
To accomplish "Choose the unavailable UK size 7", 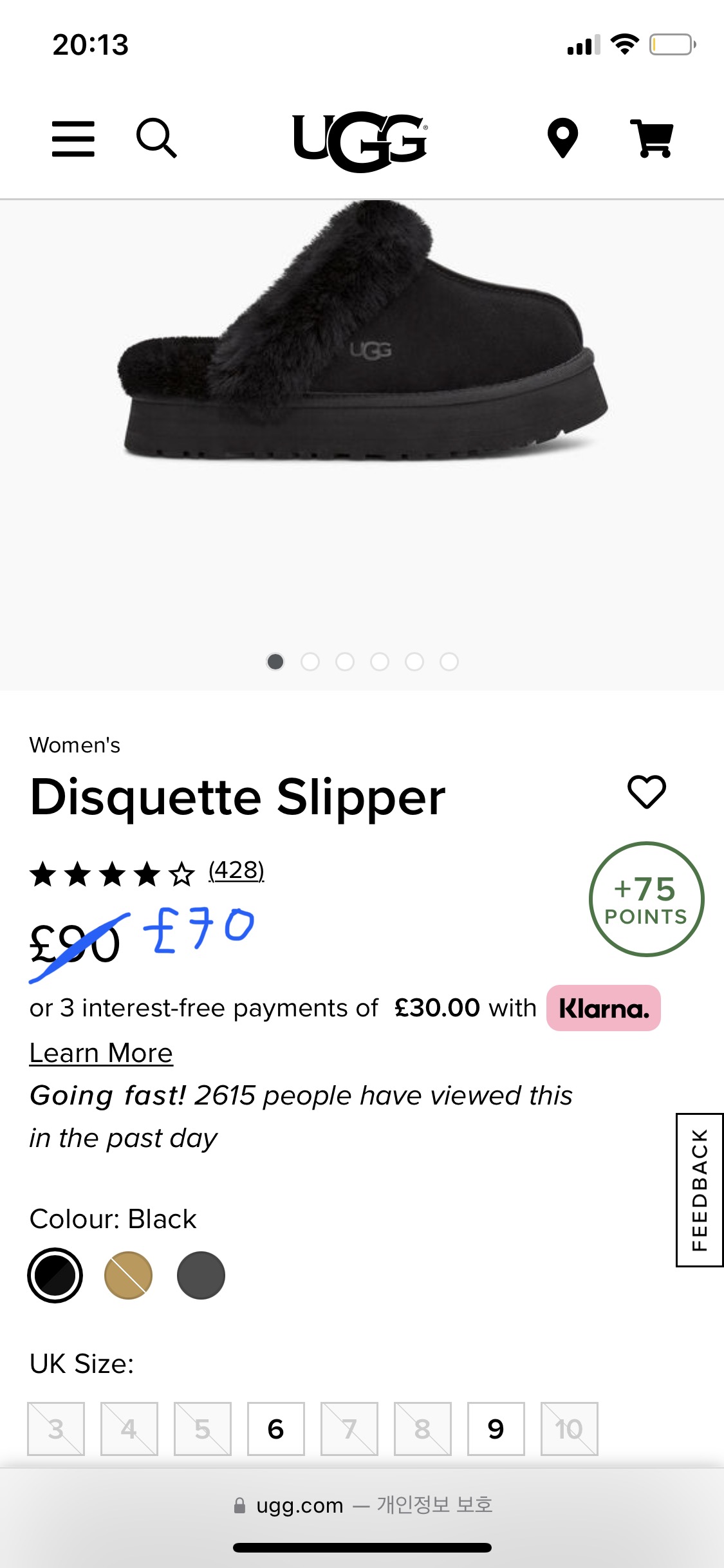I will tap(349, 1428).
